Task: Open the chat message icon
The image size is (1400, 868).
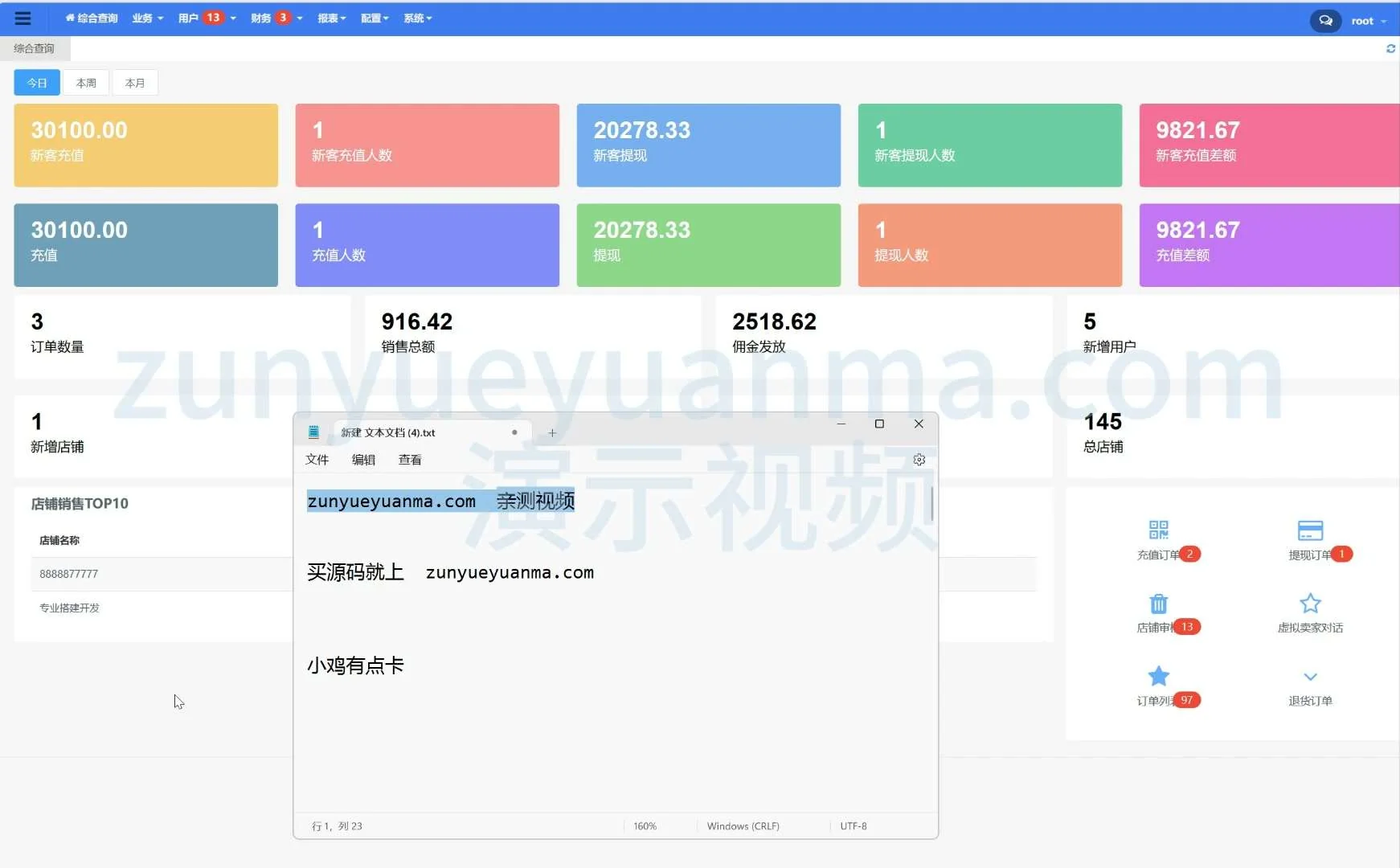Action: (1325, 21)
